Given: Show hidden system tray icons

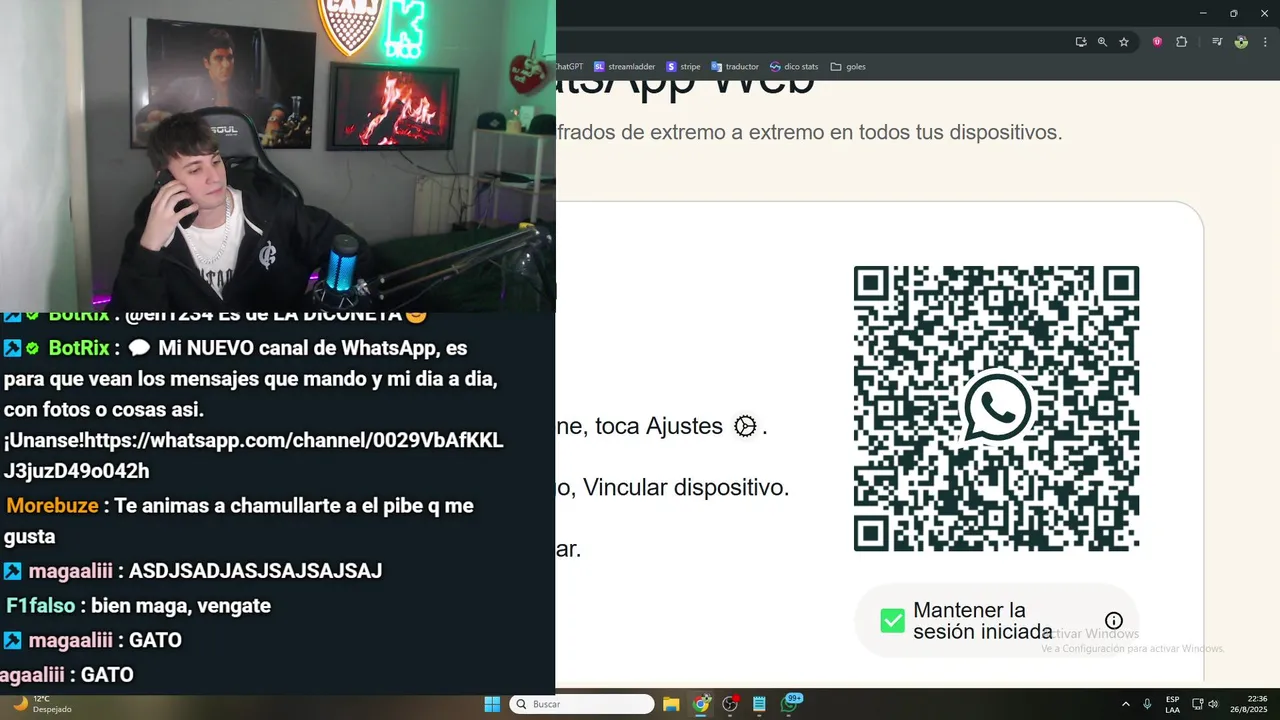Looking at the screenshot, I should (x=1126, y=704).
